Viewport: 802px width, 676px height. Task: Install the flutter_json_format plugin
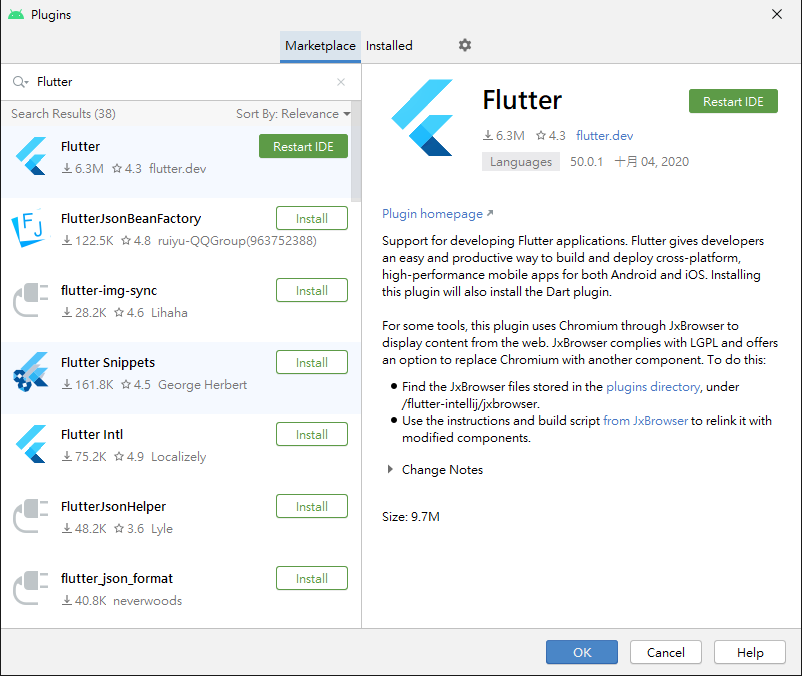[312, 578]
